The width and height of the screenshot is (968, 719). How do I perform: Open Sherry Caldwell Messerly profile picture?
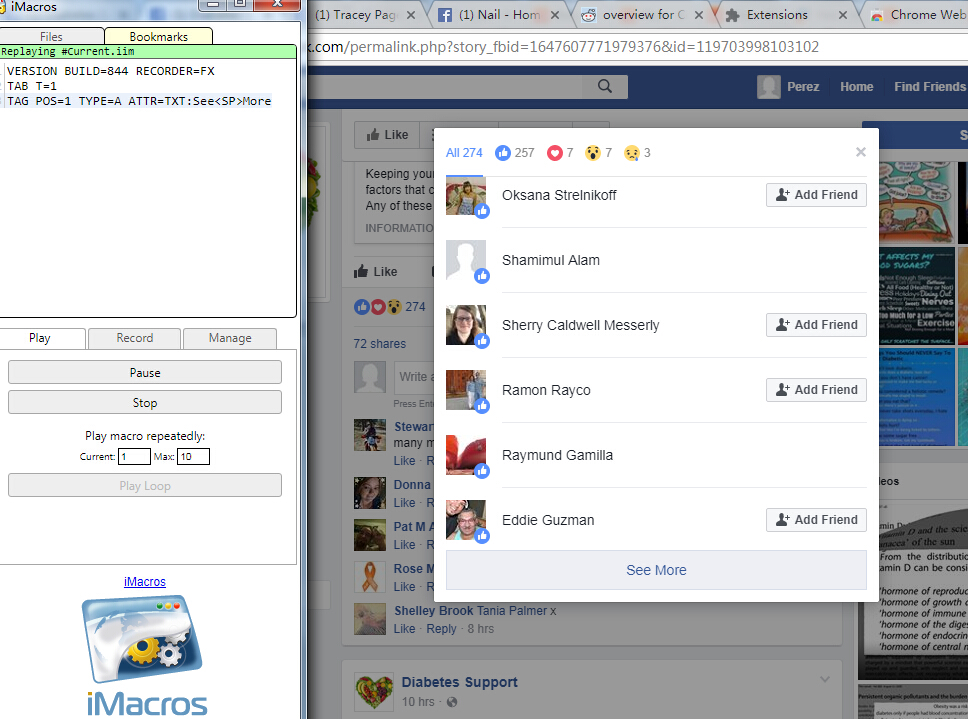coord(466,325)
